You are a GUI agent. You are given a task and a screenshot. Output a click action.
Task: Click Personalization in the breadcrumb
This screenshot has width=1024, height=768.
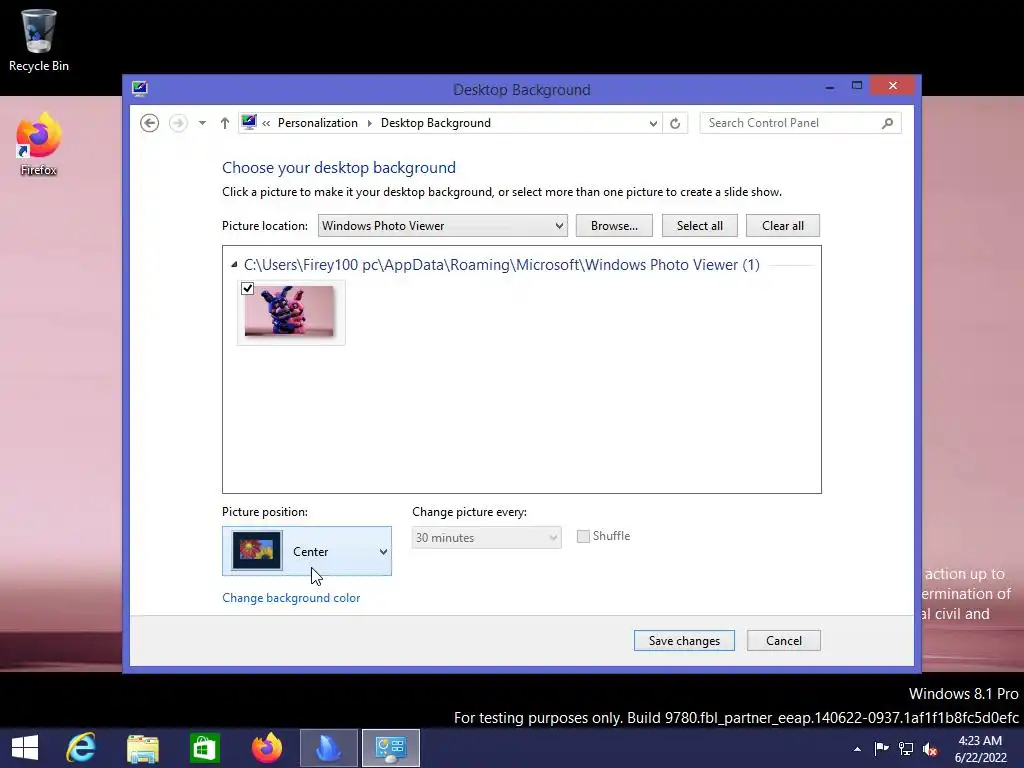[317, 123]
